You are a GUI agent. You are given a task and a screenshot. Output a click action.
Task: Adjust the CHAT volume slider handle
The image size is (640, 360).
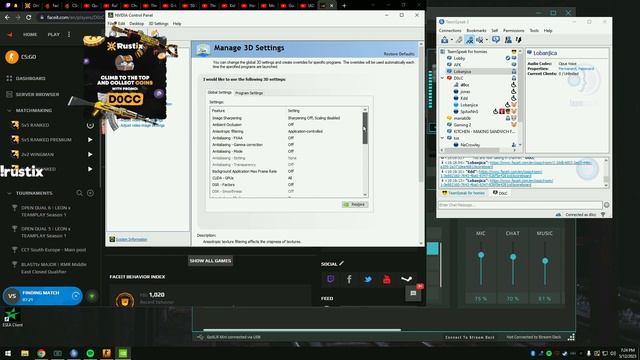click(x=513, y=257)
